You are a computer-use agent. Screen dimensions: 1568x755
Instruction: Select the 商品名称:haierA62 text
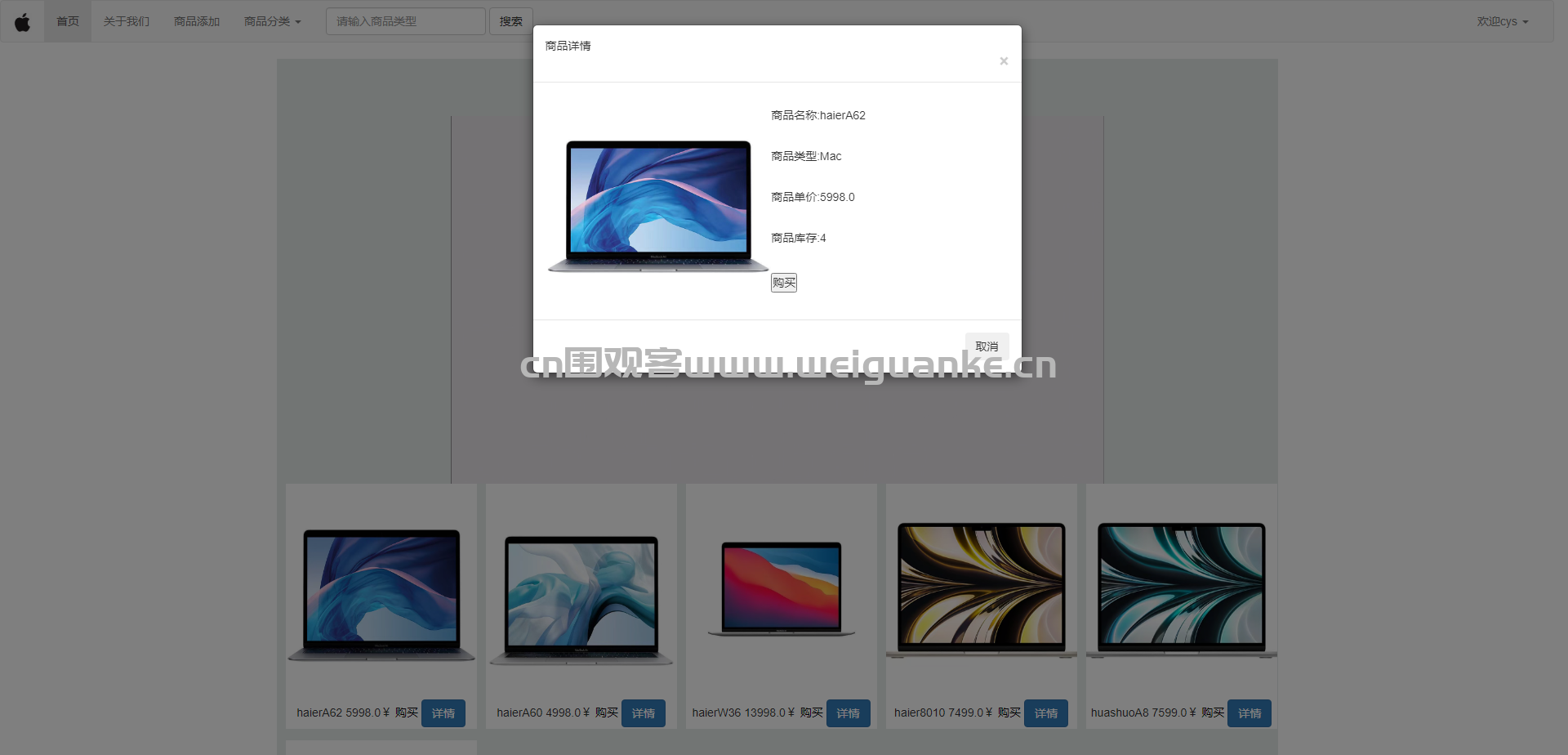click(818, 115)
